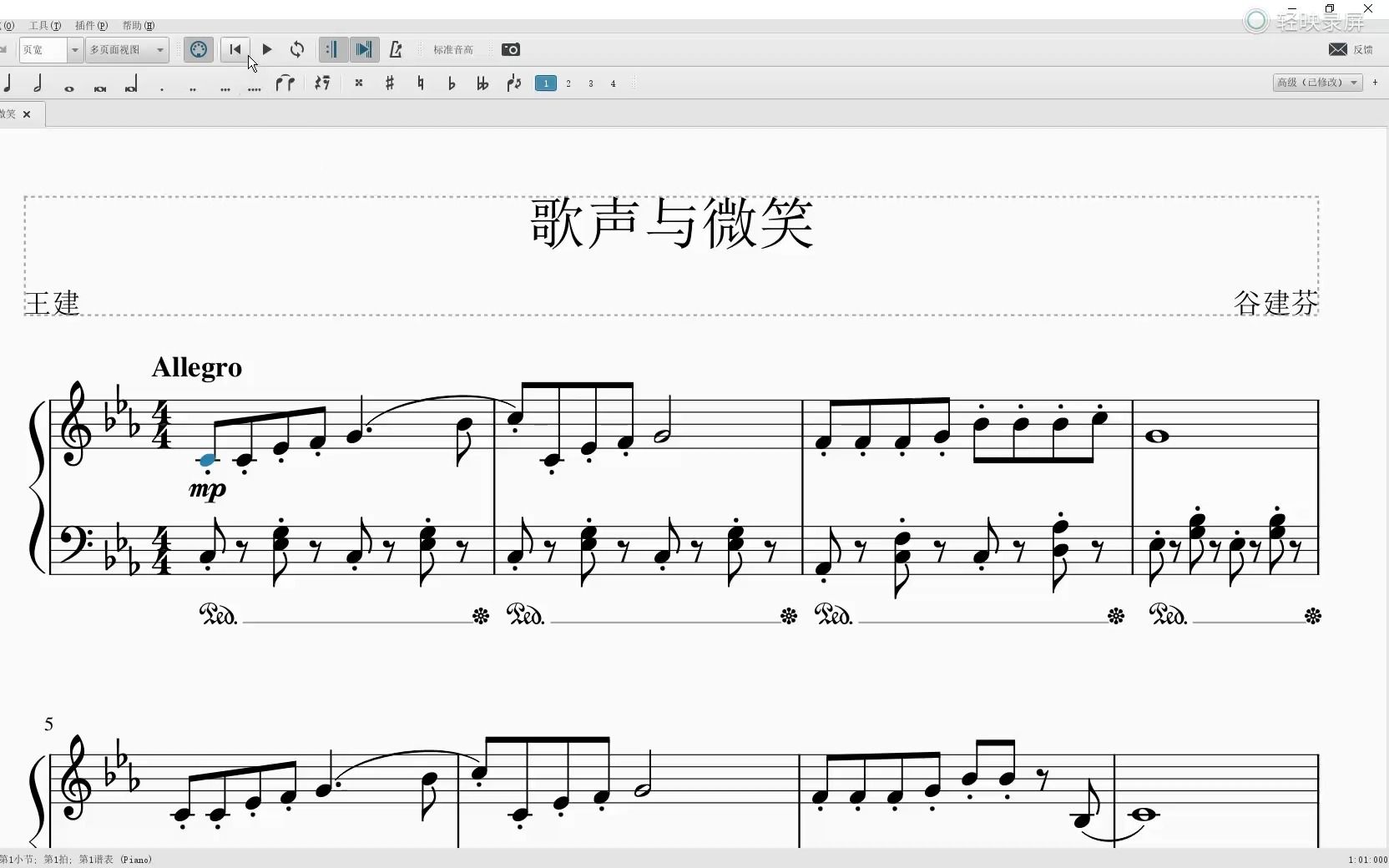Open the 多页面视图 view mode dropdown
1389x868 pixels.
[x=128, y=50]
